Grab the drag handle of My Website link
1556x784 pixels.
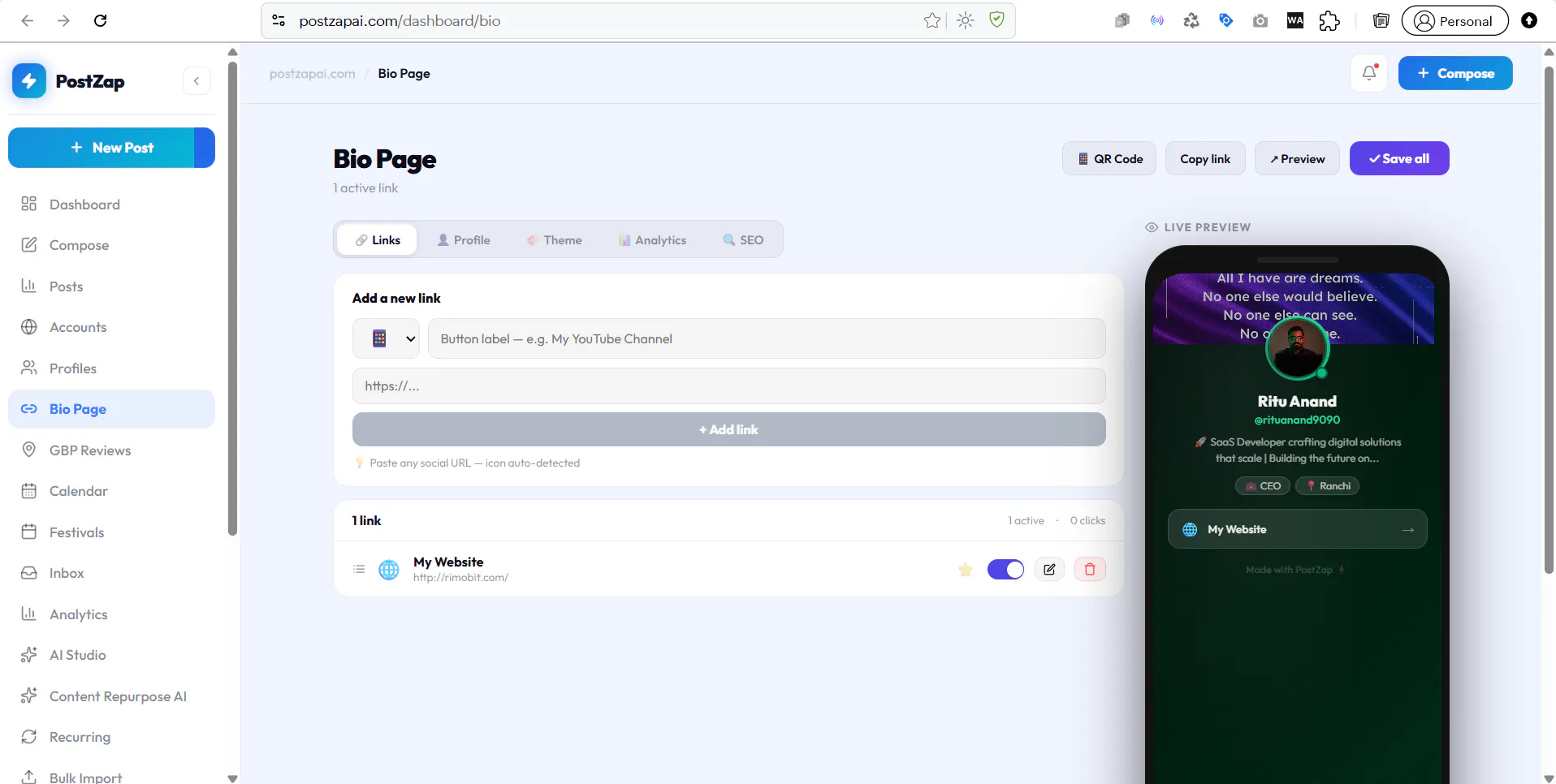[359, 570]
